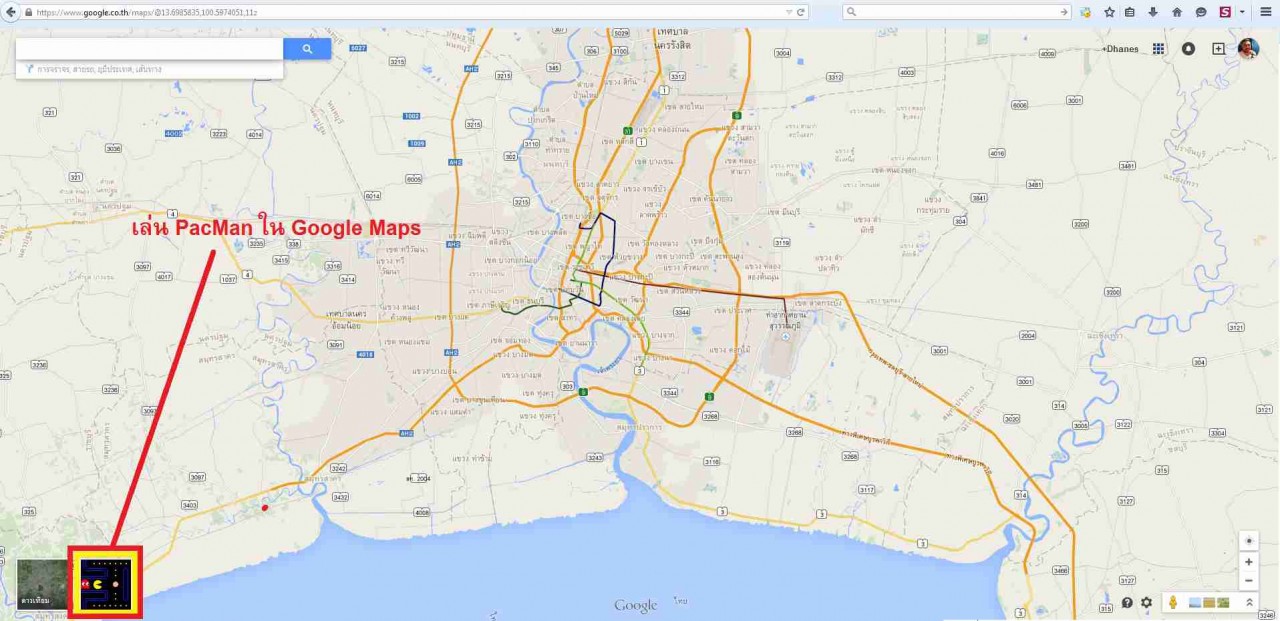Expand the imagery strip with double chevron
Viewport: 1280px width, 621px height.
1249,603
